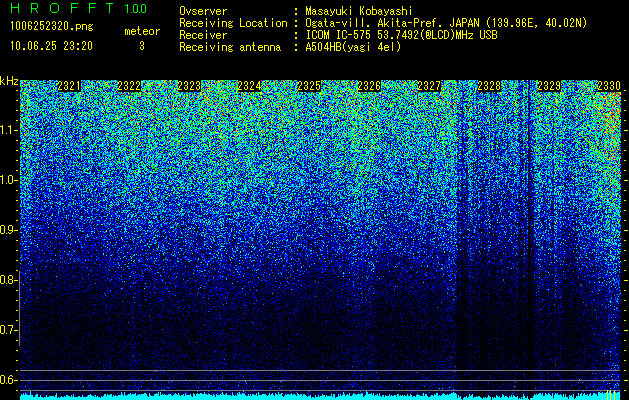This screenshot has height=400, width=629.
Task: Select the file name 1006252320.png
Action: coord(52,26)
